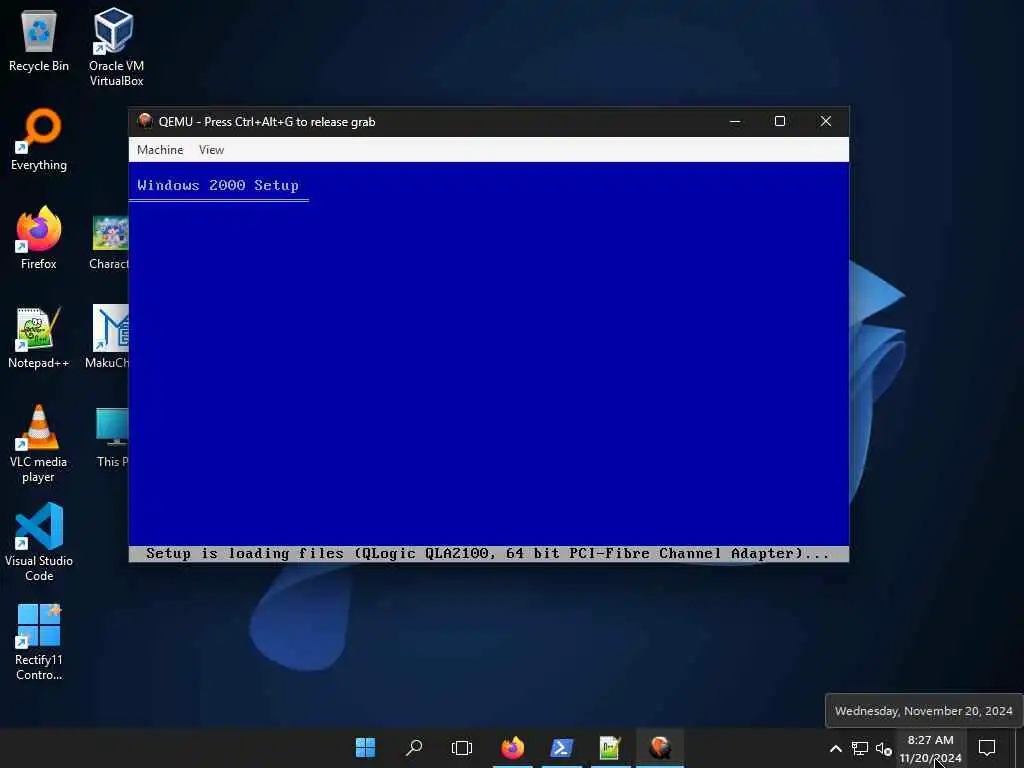Select the Notepad++ desktop shortcut
This screenshot has height=768, width=1024.
click(39, 338)
